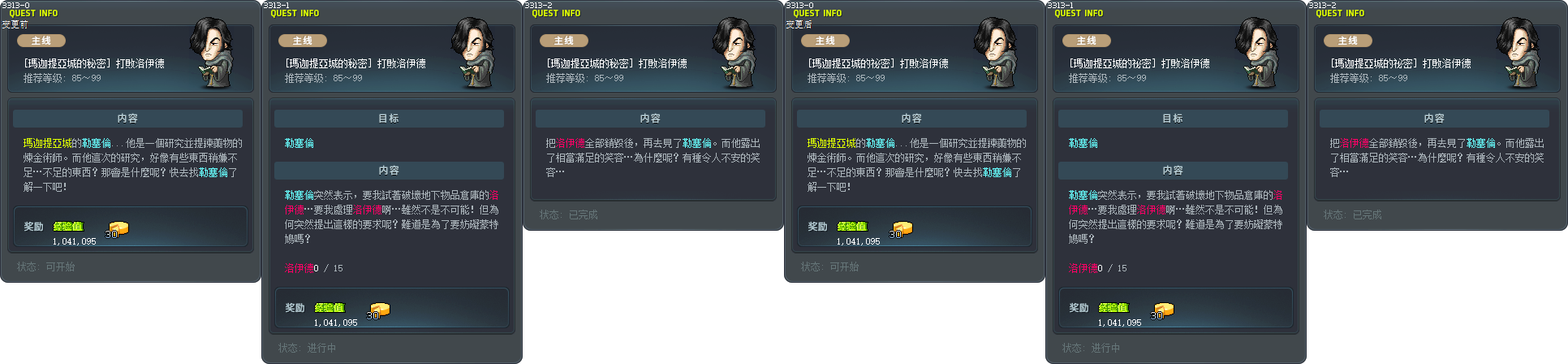Select the 主线 badge in the 变更前 panel
This screenshot has height=364, width=1568.
coord(41,41)
